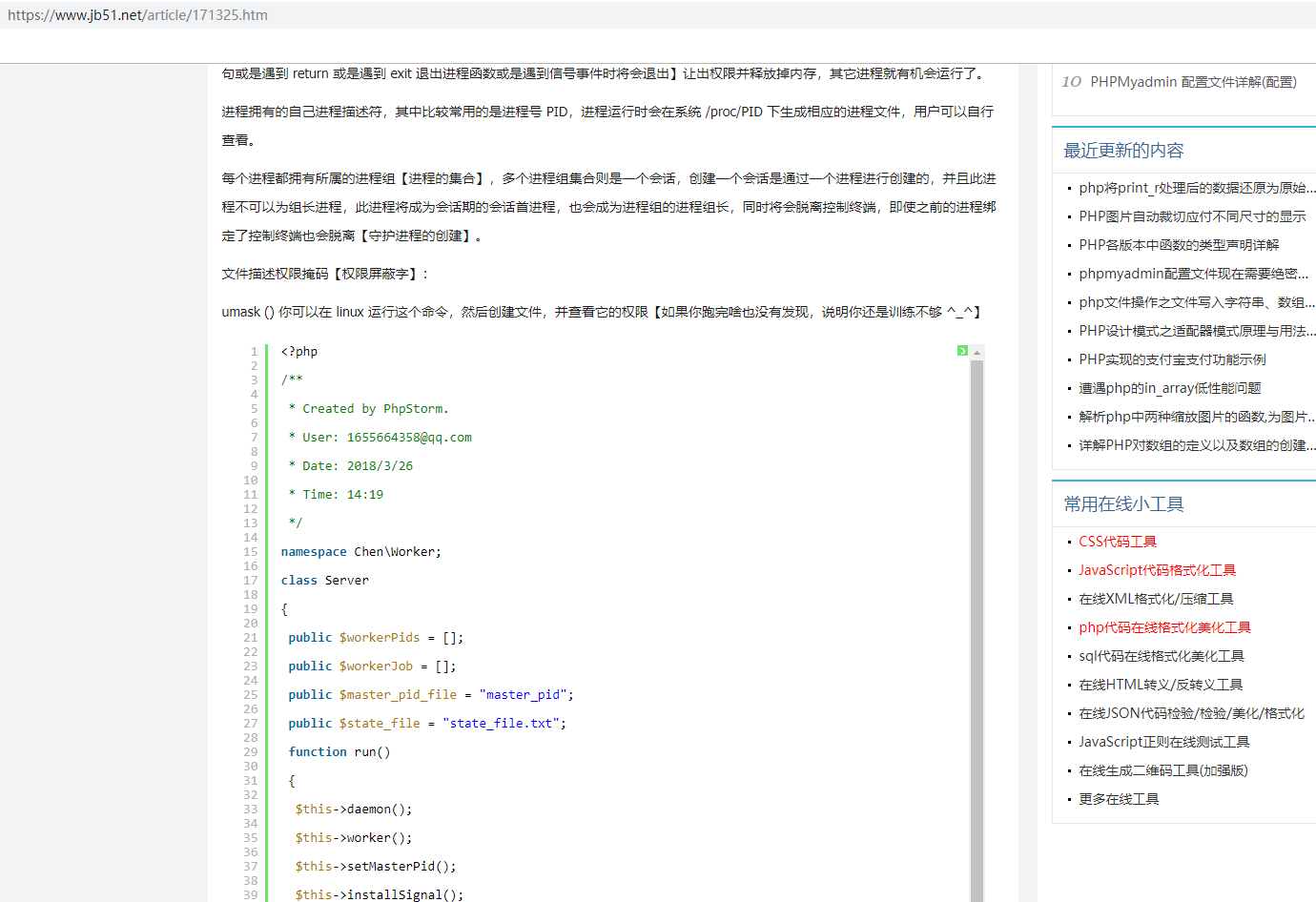Open the 解析php中两种缩放图片的函数 link

click(x=1197, y=417)
